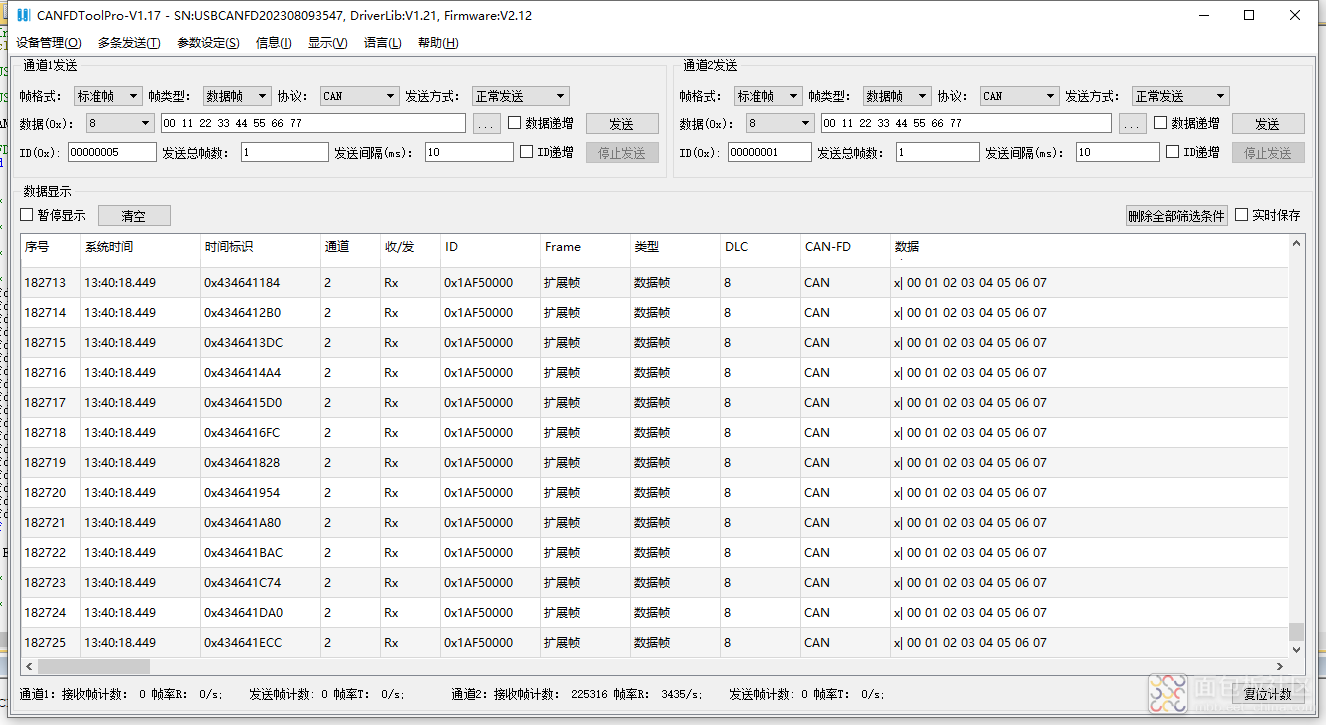Image resolution: width=1326 pixels, height=725 pixels.
Task: Select row with sequence 182725
Action: click(654, 643)
